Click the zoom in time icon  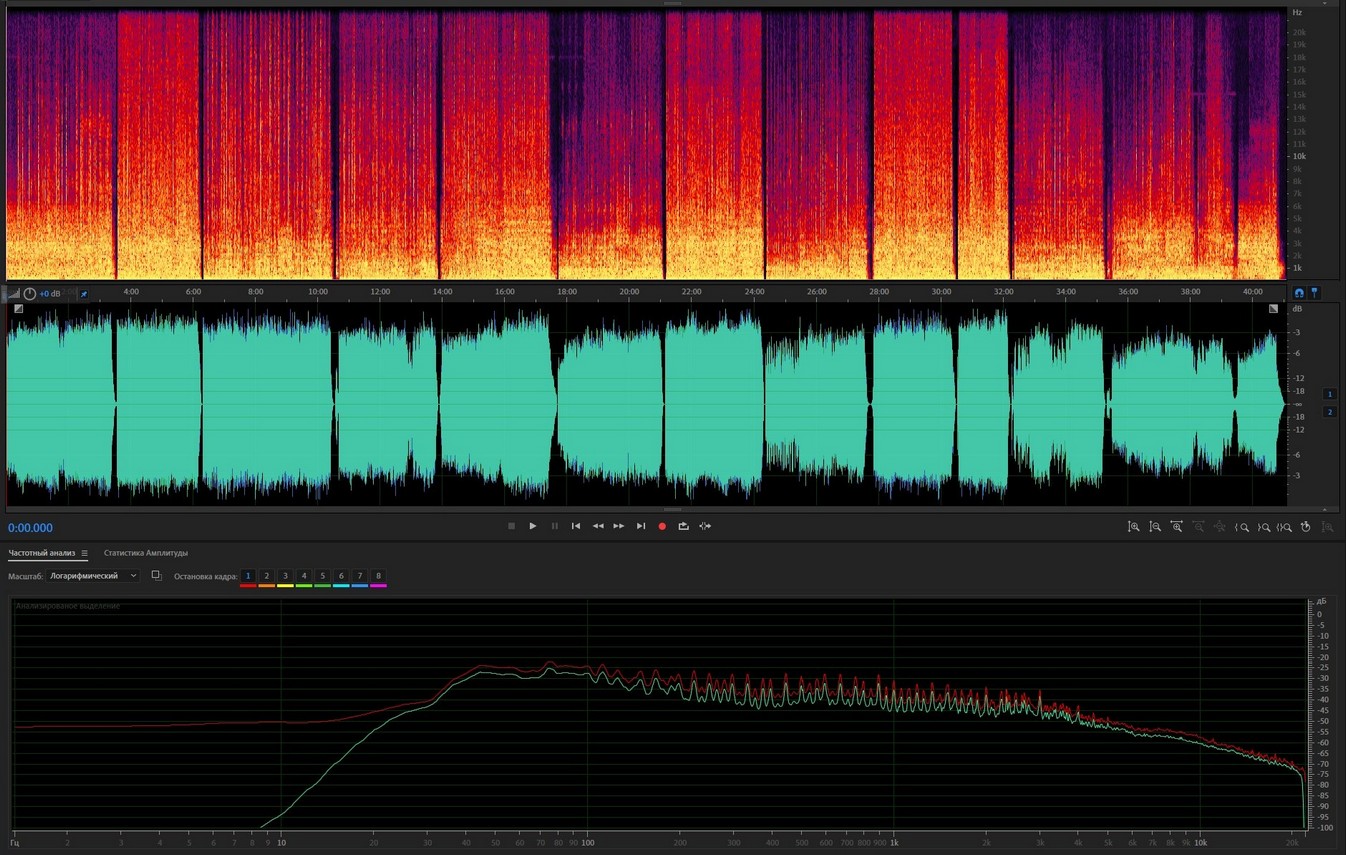[x=1177, y=527]
